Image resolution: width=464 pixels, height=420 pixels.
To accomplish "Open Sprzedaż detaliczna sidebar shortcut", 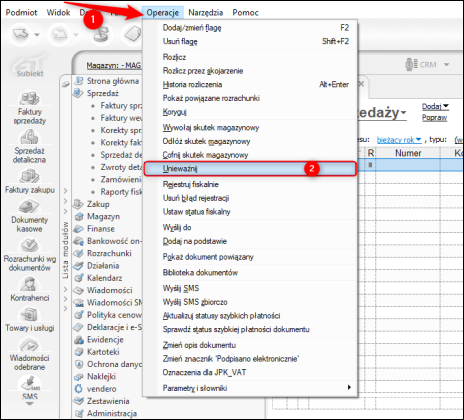I will [29, 146].
